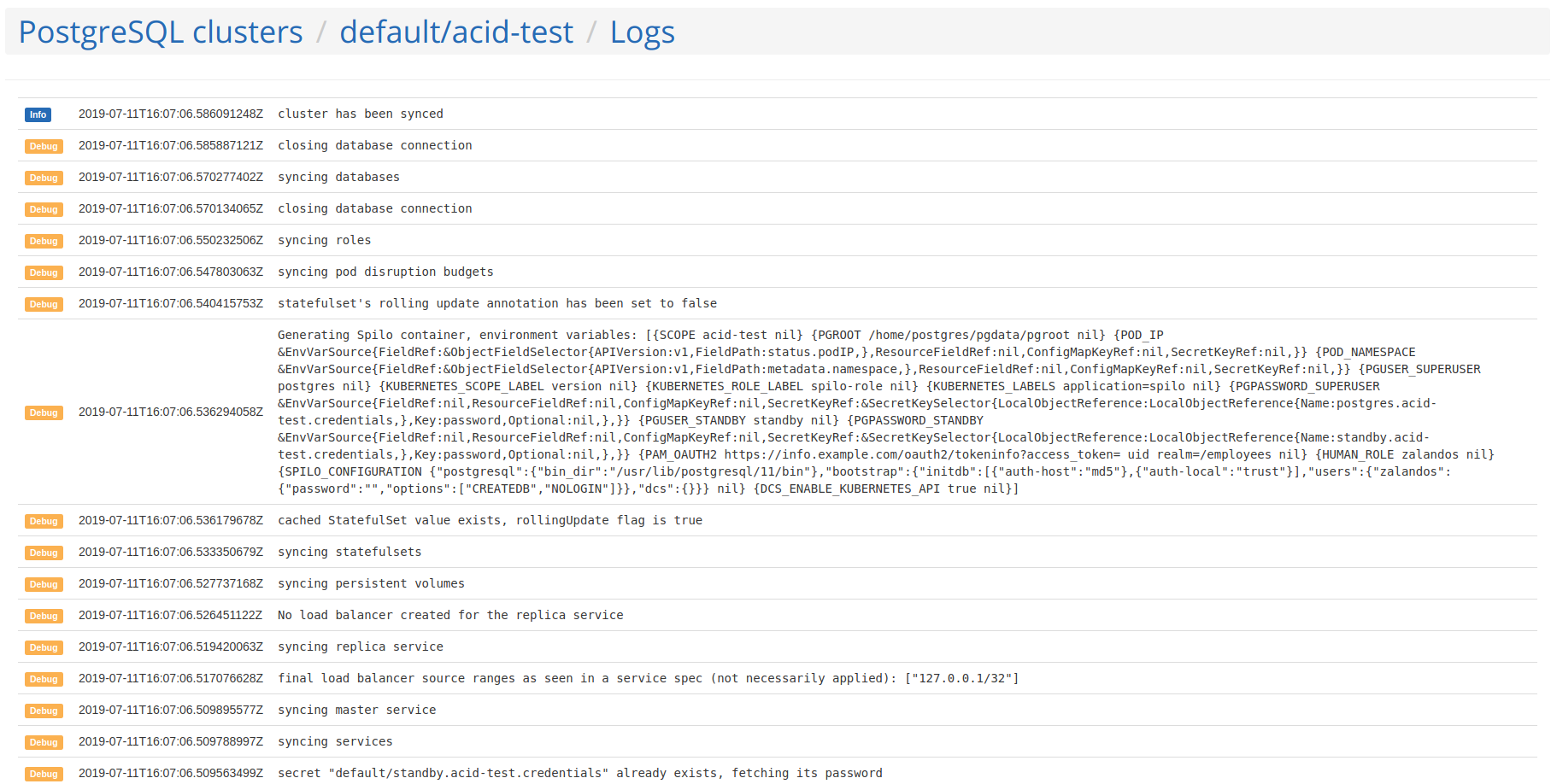Open the default/acid-test cluster link

[456, 32]
